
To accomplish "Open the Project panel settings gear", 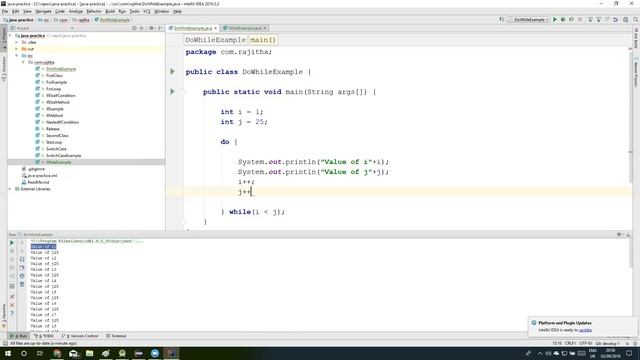I will pyautogui.click(x=151, y=28).
